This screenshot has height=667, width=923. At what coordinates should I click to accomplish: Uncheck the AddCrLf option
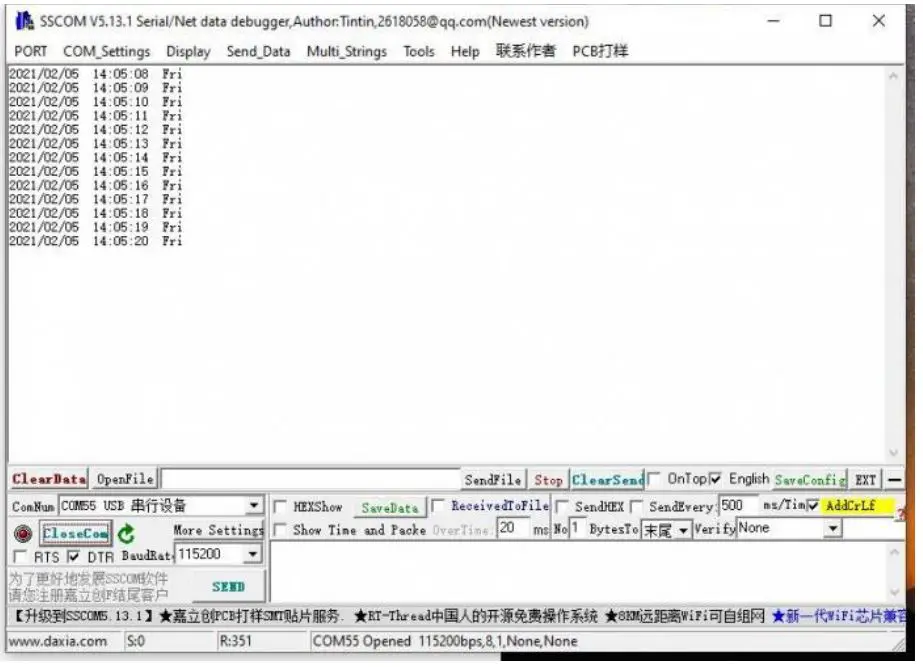[x=812, y=506]
